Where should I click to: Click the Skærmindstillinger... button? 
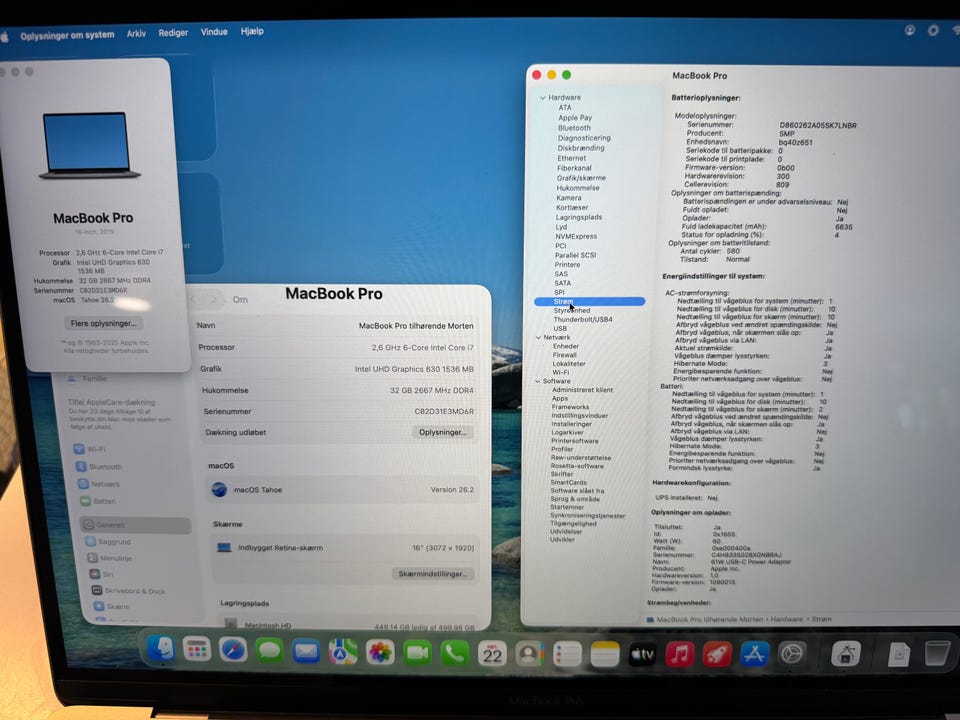tap(433, 574)
